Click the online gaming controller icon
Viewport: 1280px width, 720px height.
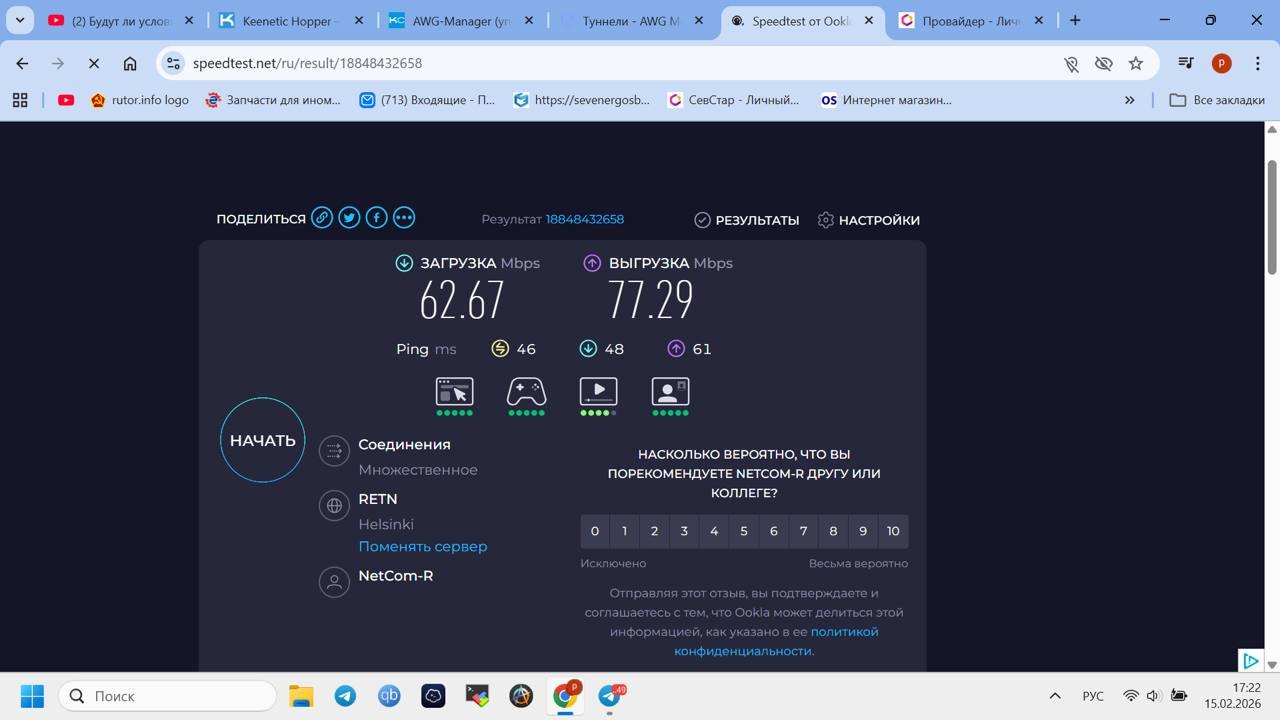coord(526,391)
